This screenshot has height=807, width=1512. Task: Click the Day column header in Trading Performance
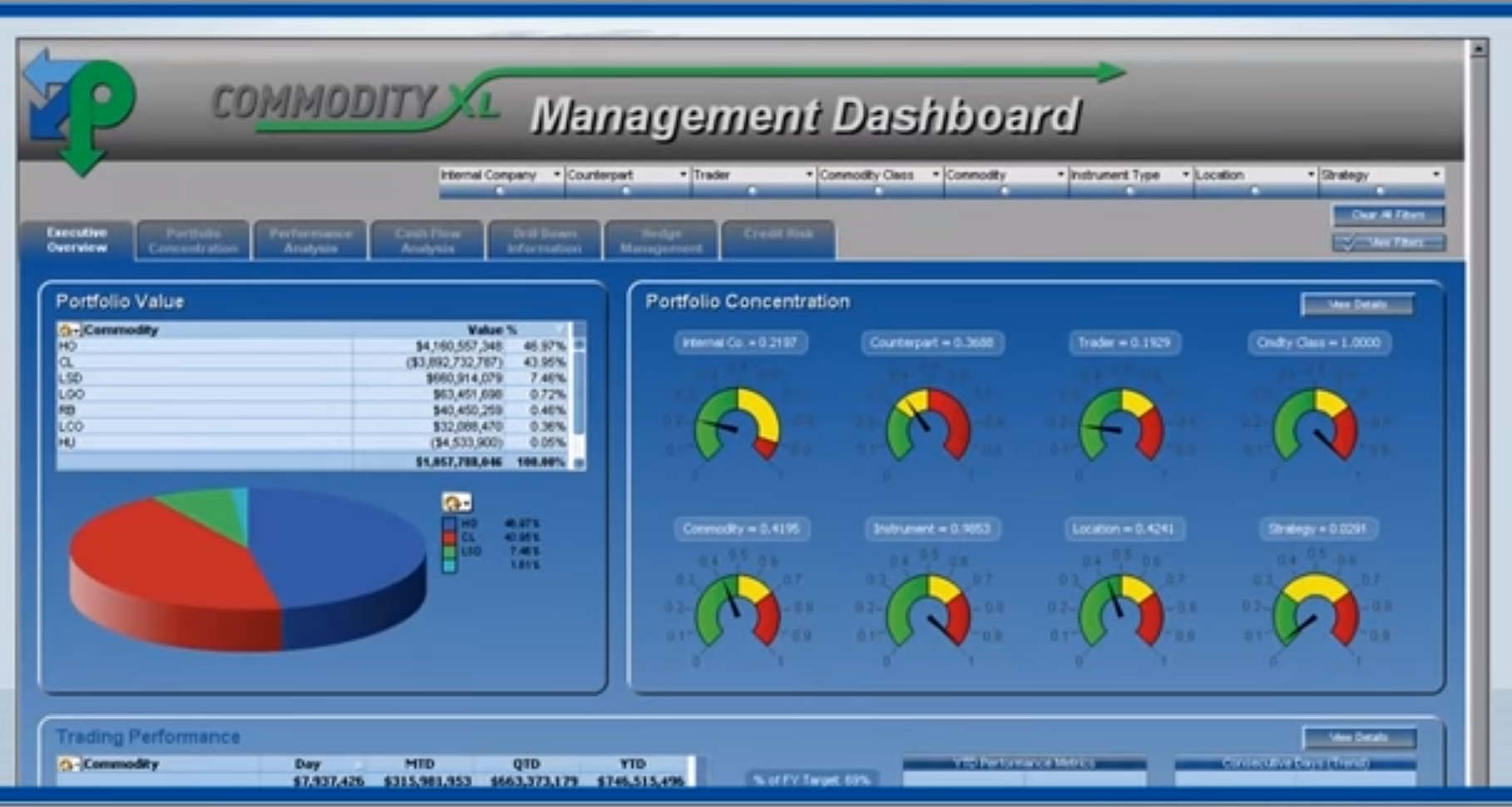click(307, 764)
